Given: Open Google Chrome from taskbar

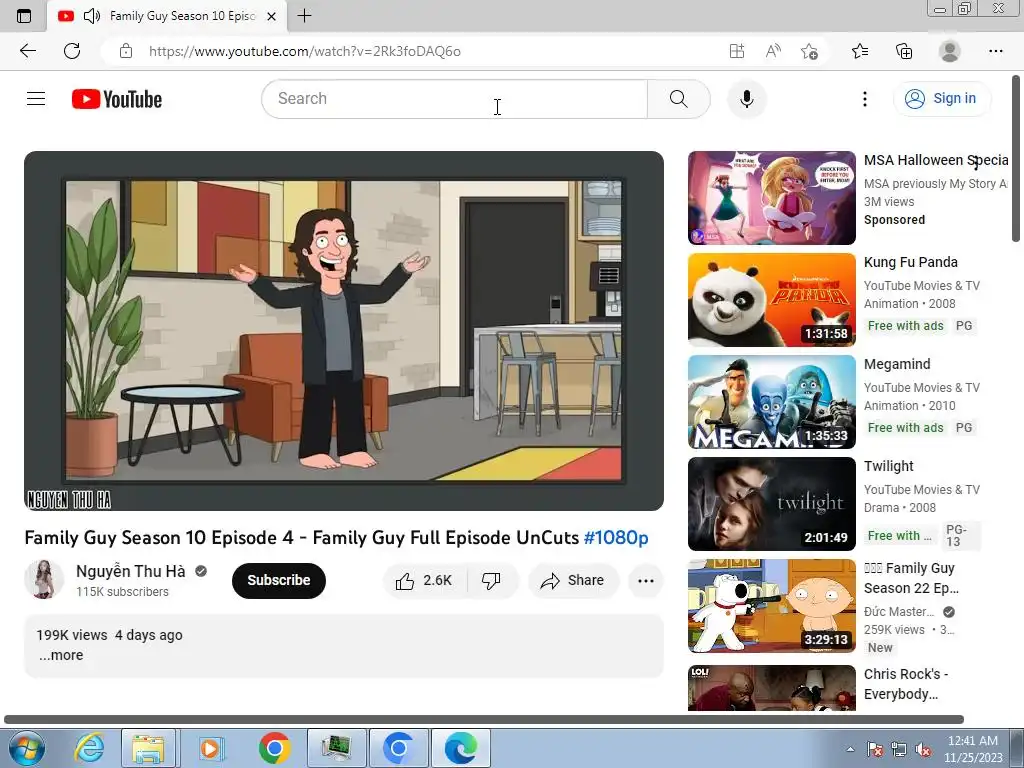Looking at the screenshot, I should 274,748.
